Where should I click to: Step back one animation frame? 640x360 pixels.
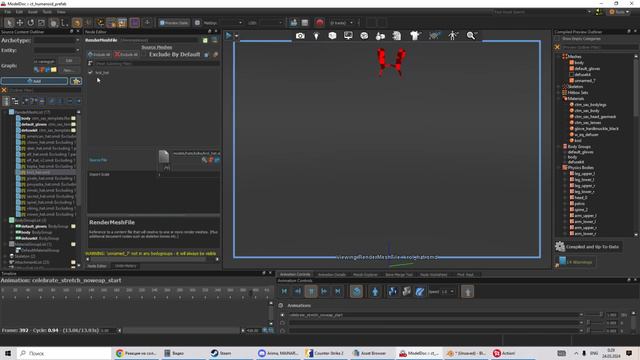[298, 291]
